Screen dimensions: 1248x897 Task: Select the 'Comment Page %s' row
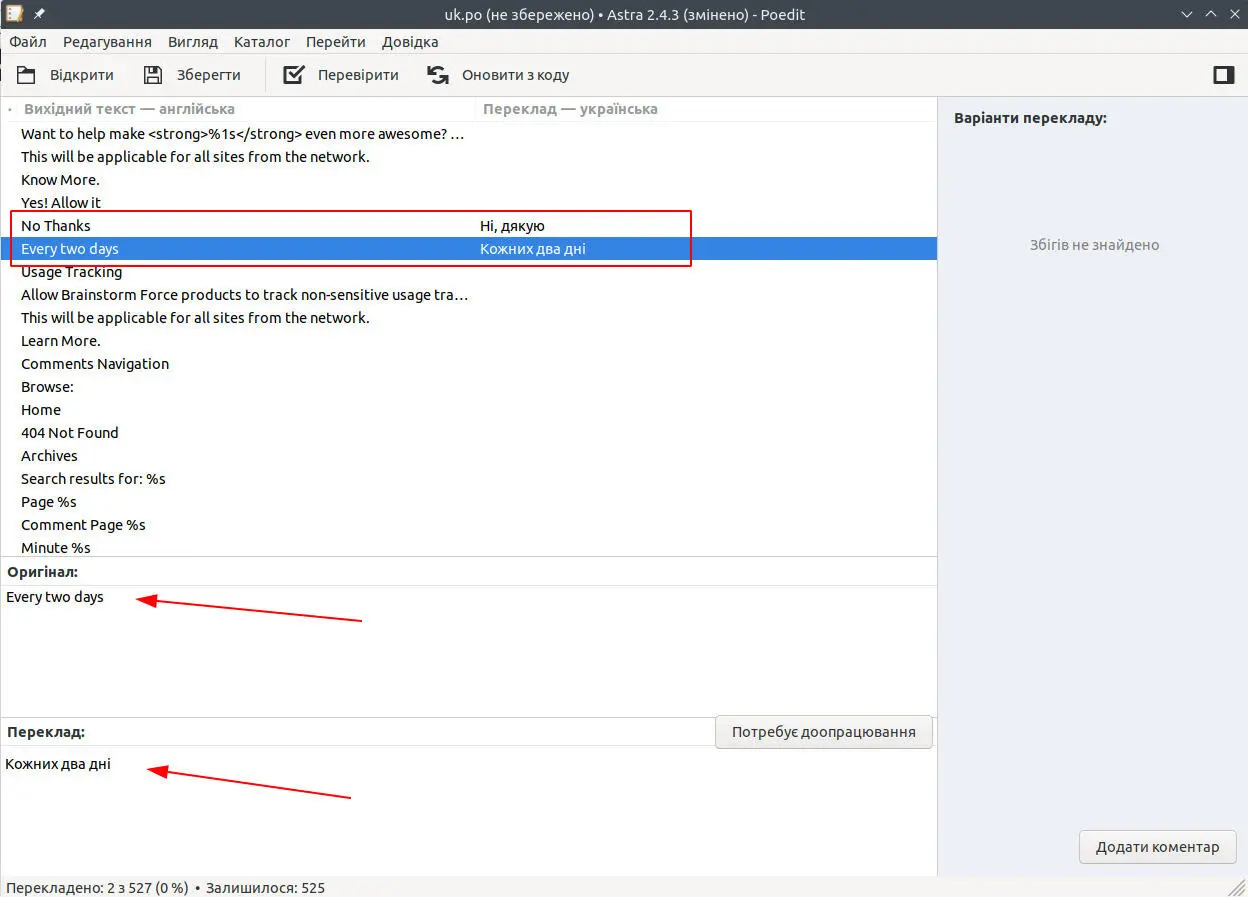[469, 525]
